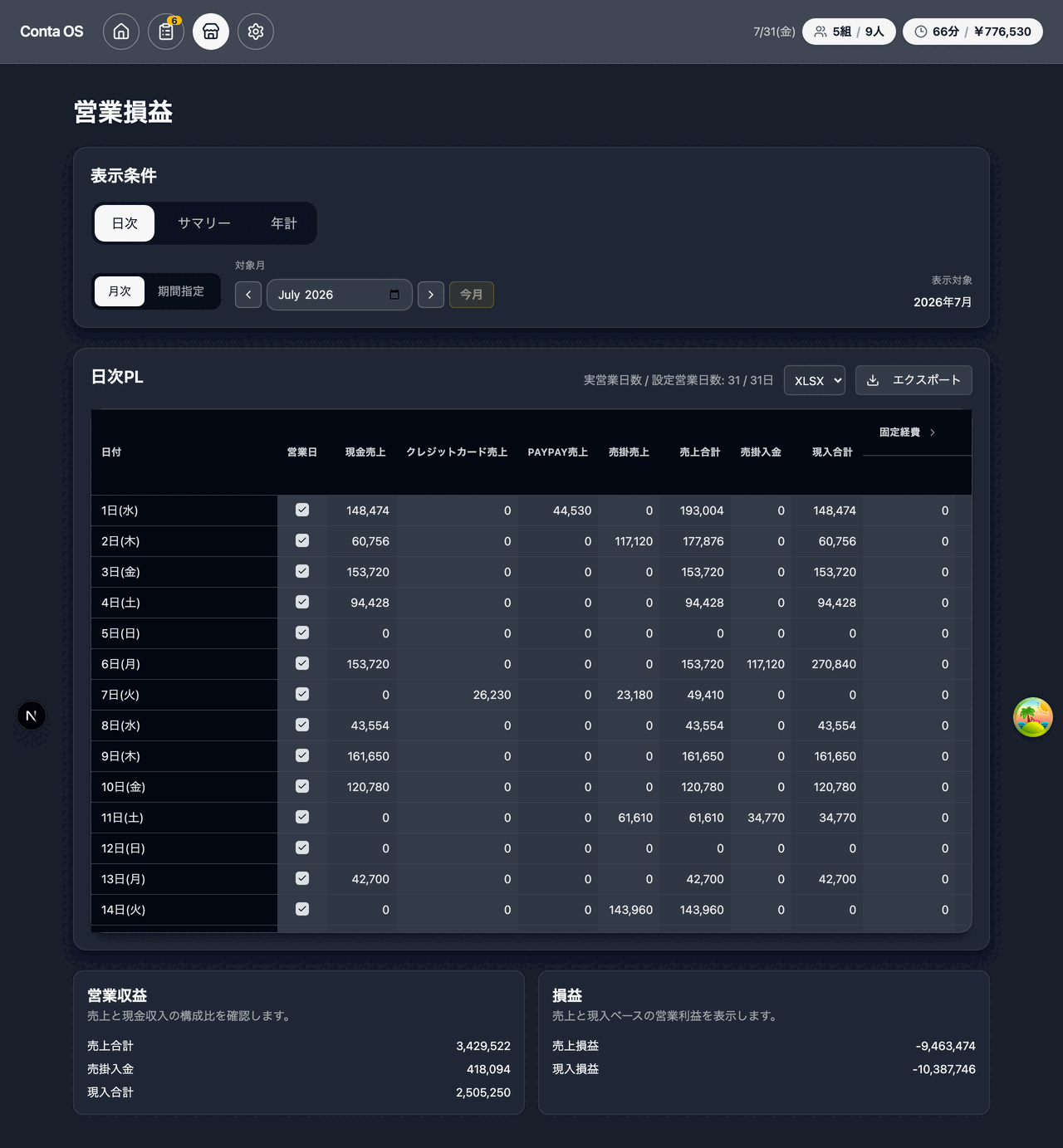Open the settings gear icon
Image resolution: width=1063 pixels, height=1148 pixels.
(x=256, y=32)
